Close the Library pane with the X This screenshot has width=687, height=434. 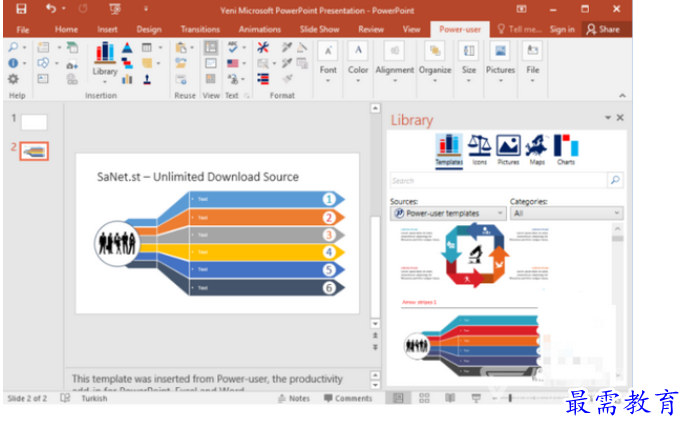coord(620,117)
